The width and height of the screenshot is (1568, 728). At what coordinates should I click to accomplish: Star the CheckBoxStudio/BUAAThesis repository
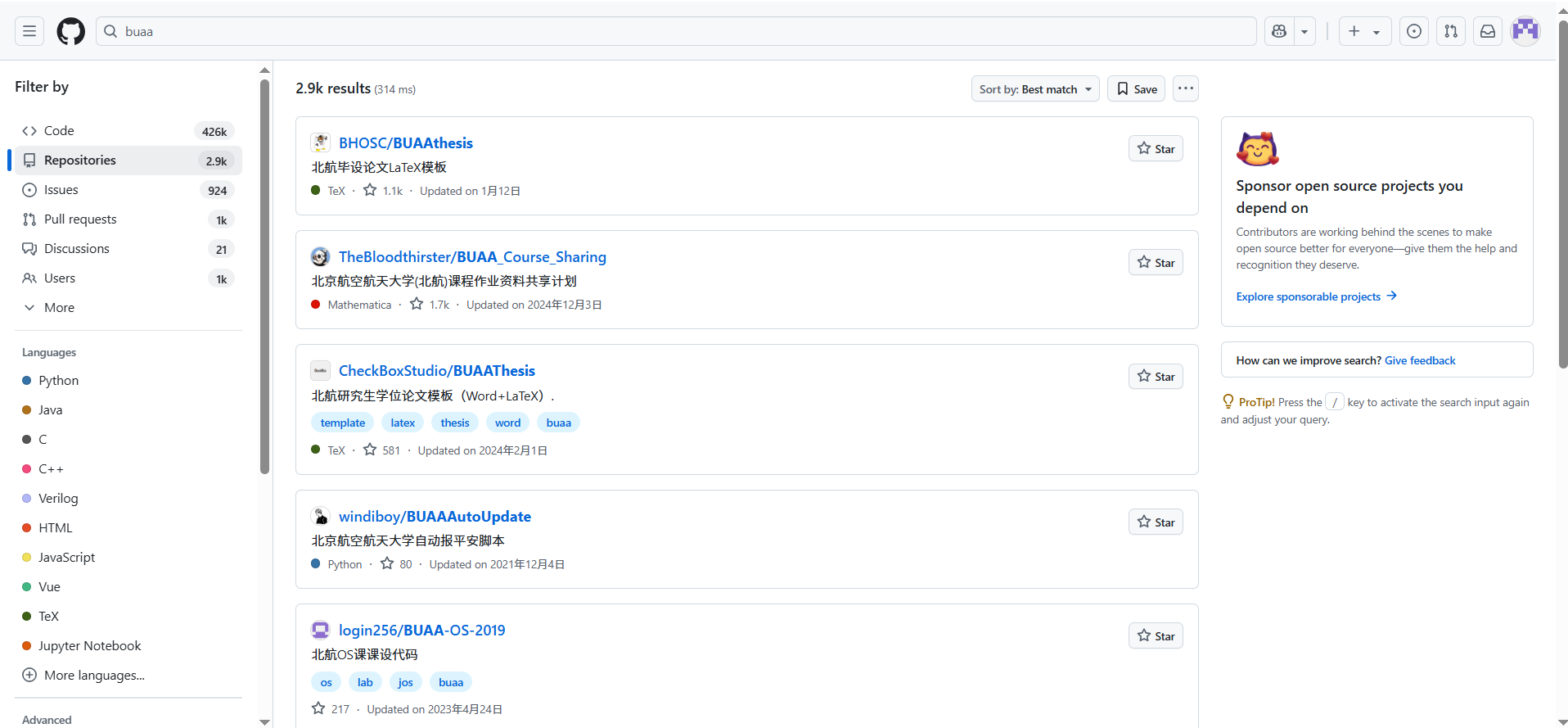[x=1156, y=377]
